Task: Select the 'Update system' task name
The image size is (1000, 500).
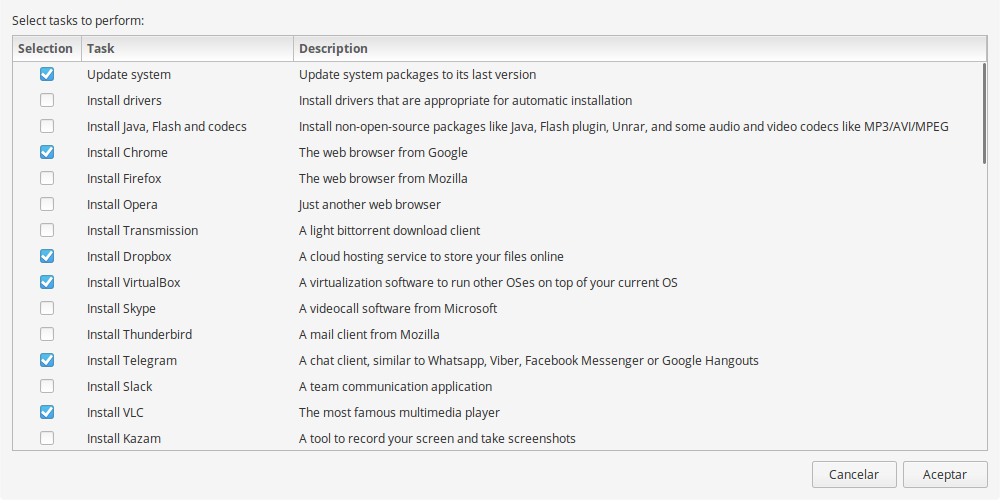Action: (129, 75)
